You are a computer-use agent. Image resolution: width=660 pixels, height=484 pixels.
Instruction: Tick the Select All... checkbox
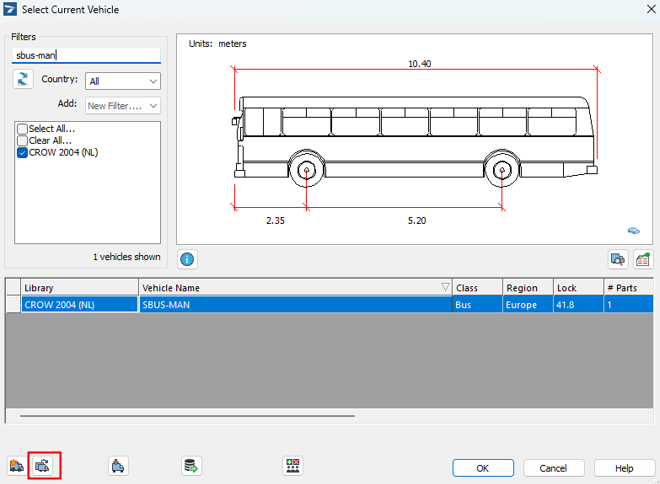[x=22, y=129]
